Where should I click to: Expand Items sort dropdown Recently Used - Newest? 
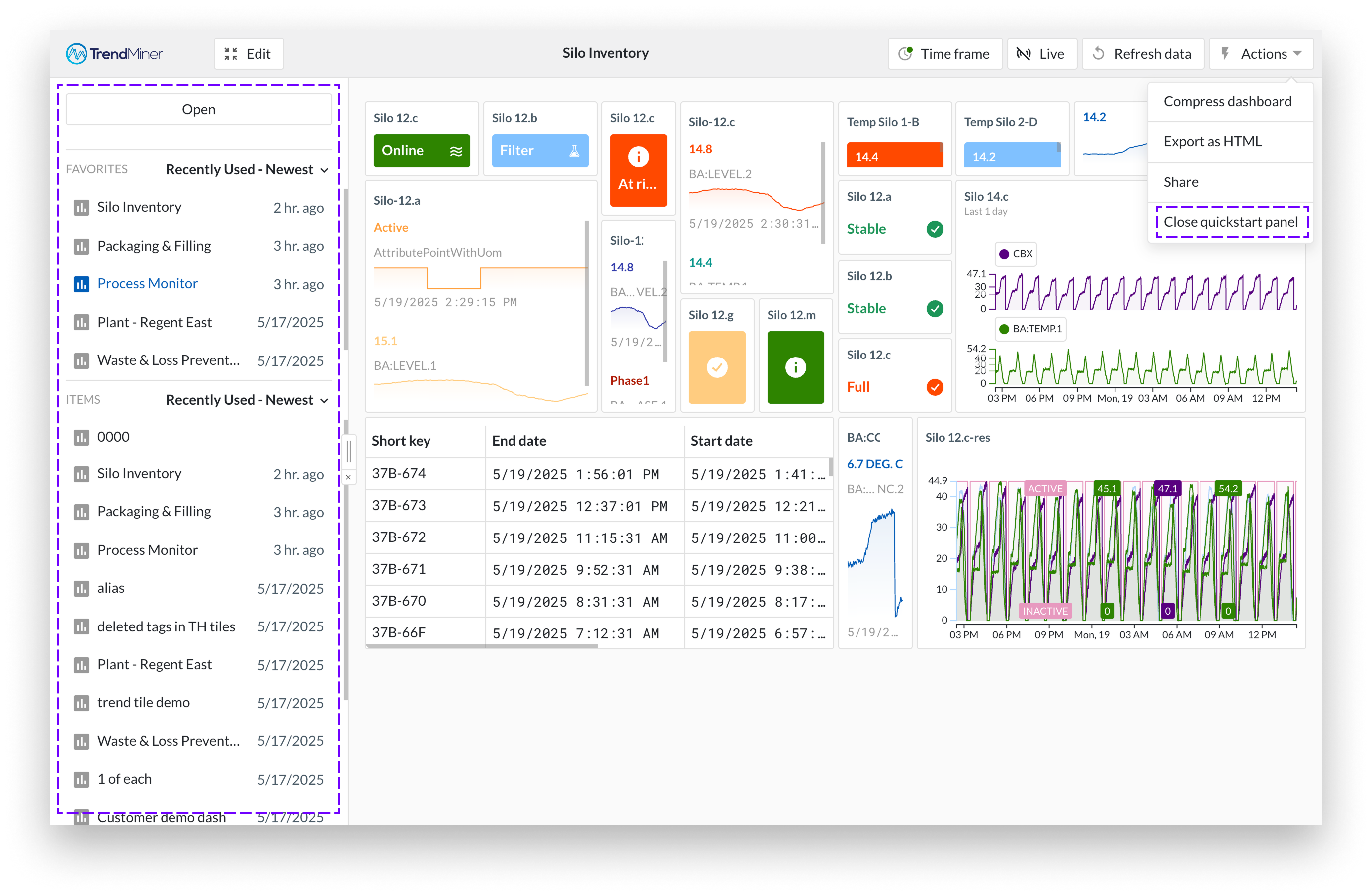tap(247, 400)
